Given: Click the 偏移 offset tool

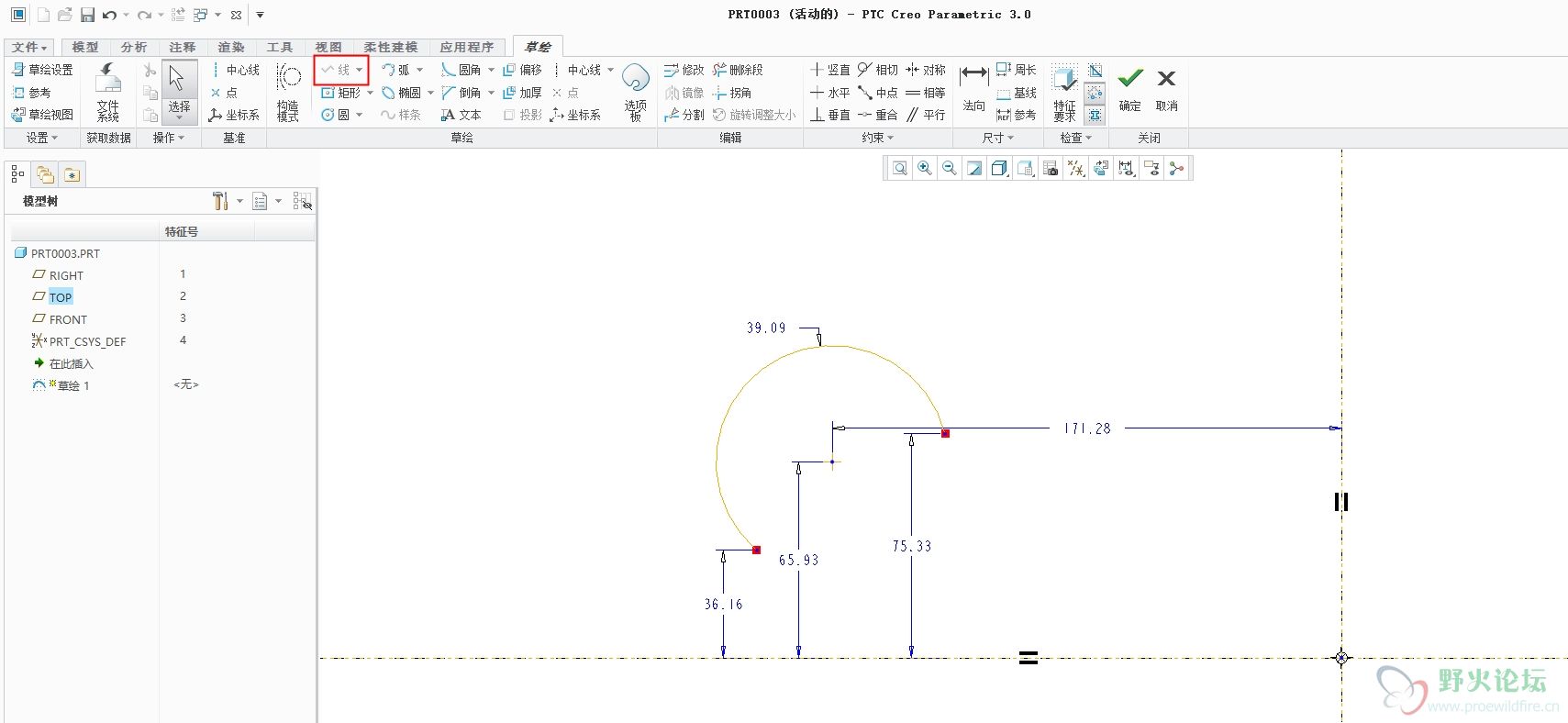Looking at the screenshot, I should [522, 70].
